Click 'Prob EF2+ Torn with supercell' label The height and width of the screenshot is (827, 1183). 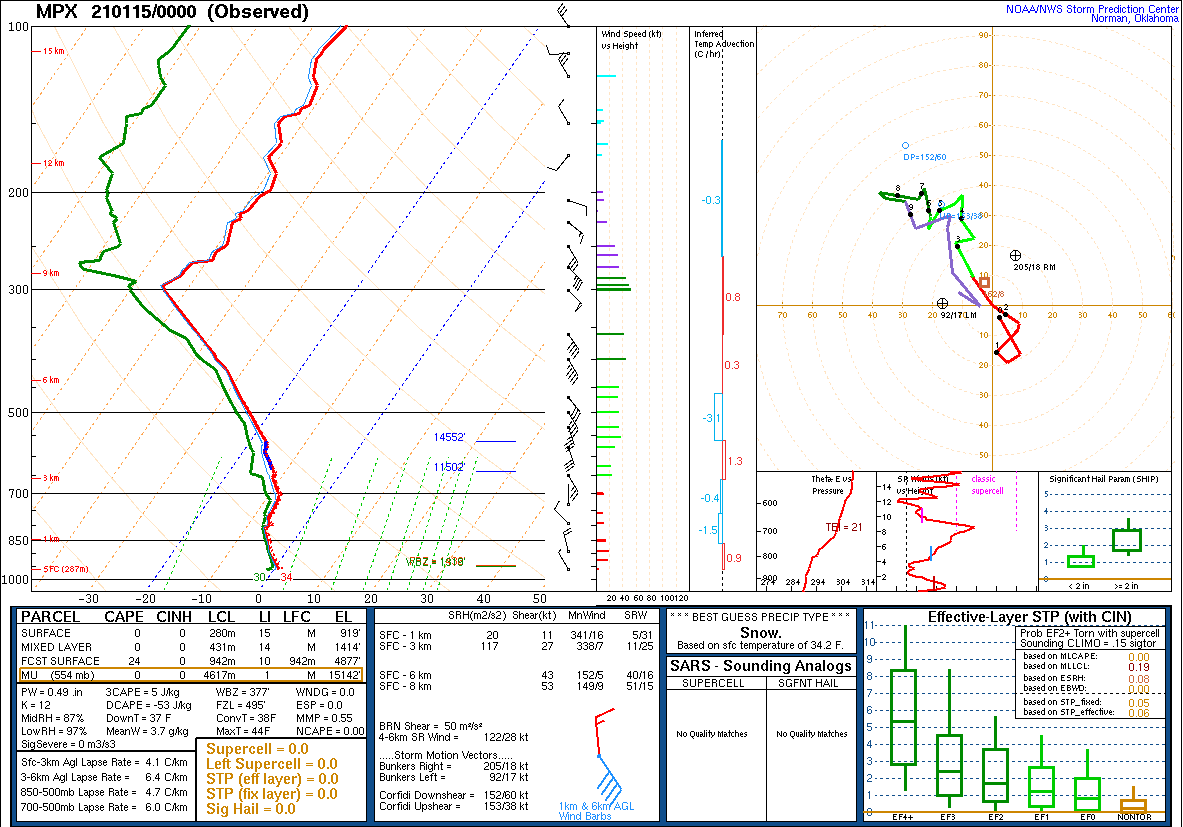(x=1089, y=633)
